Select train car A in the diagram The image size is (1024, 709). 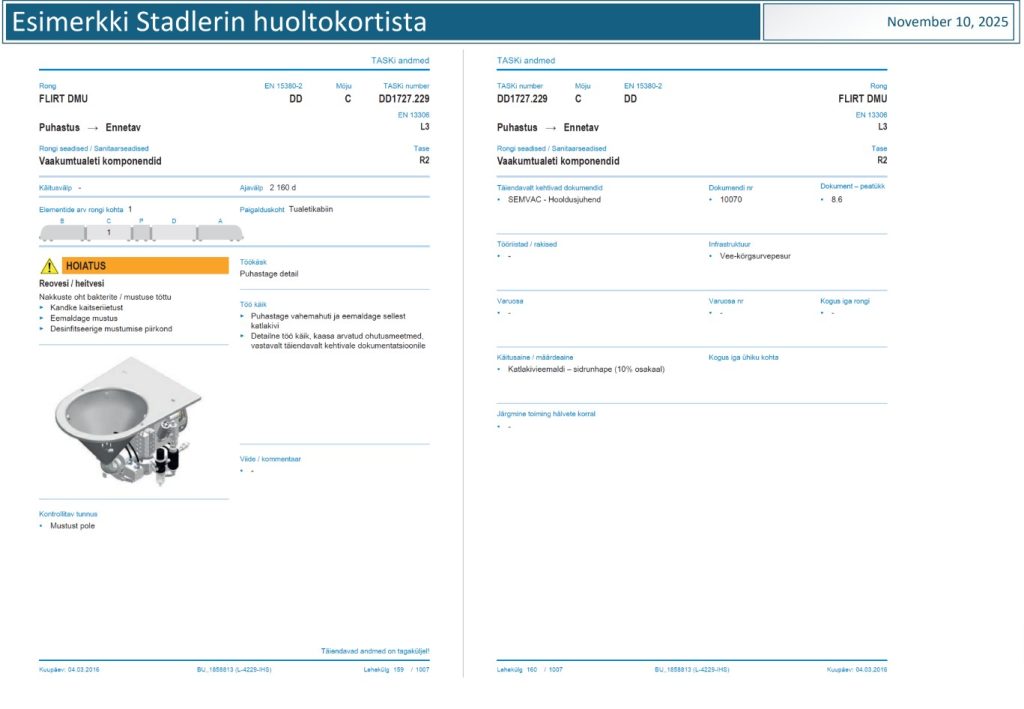219,232
